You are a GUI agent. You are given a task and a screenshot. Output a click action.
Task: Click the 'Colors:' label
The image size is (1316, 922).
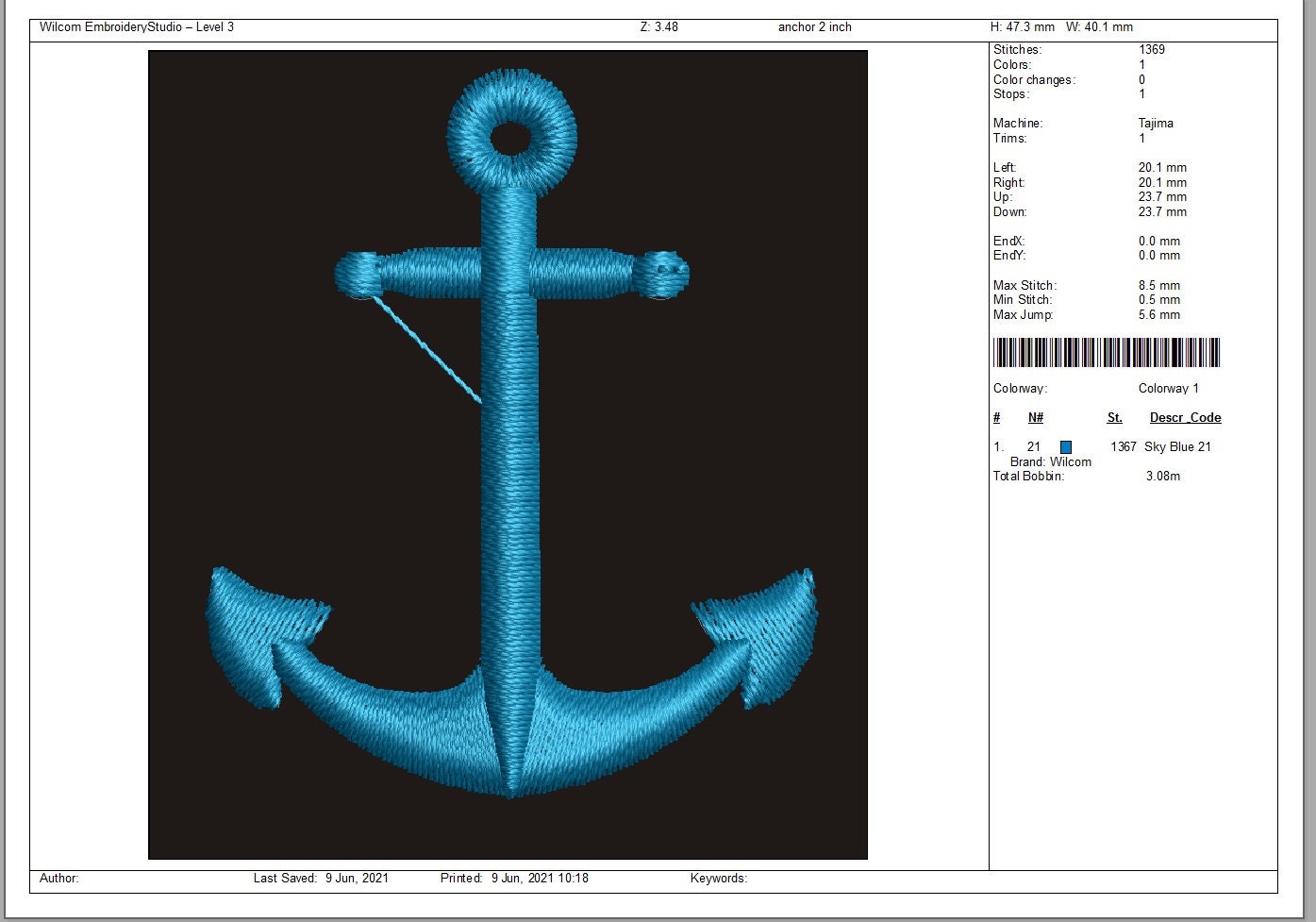pos(1012,65)
